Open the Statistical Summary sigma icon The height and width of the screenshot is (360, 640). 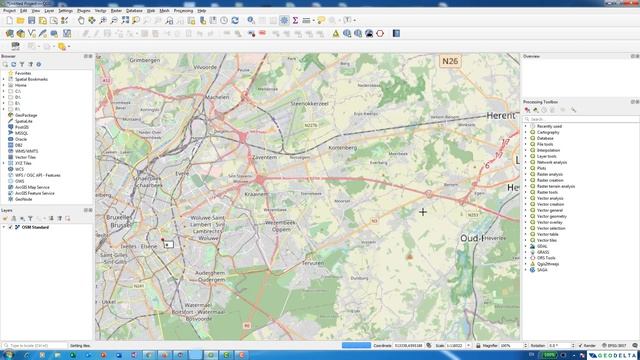(295, 20)
